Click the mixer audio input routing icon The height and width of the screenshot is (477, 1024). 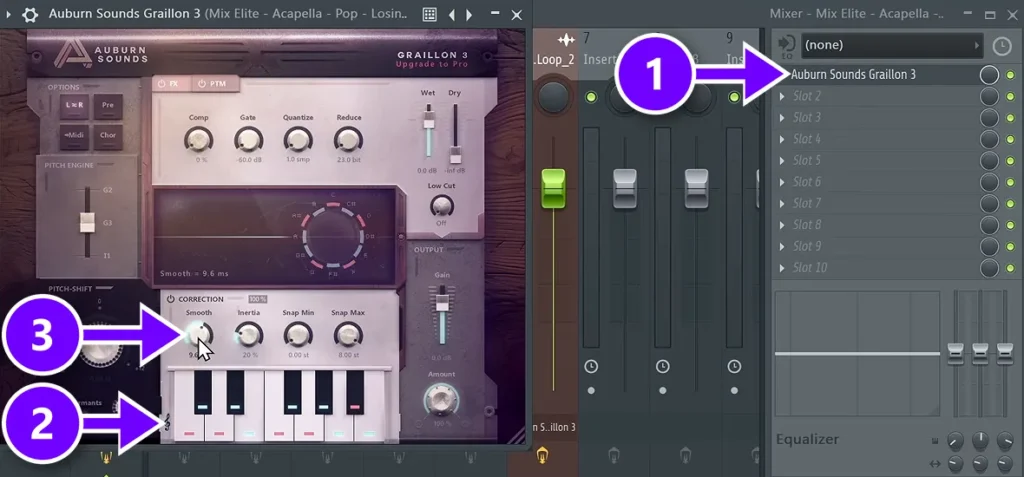click(x=787, y=46)
